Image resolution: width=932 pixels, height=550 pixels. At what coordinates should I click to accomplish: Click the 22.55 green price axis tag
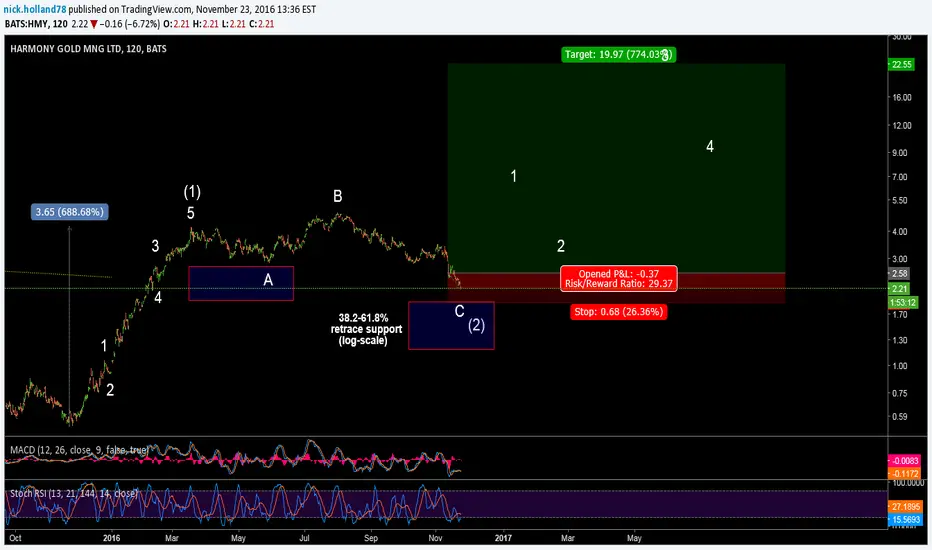[x=902, y=64]
